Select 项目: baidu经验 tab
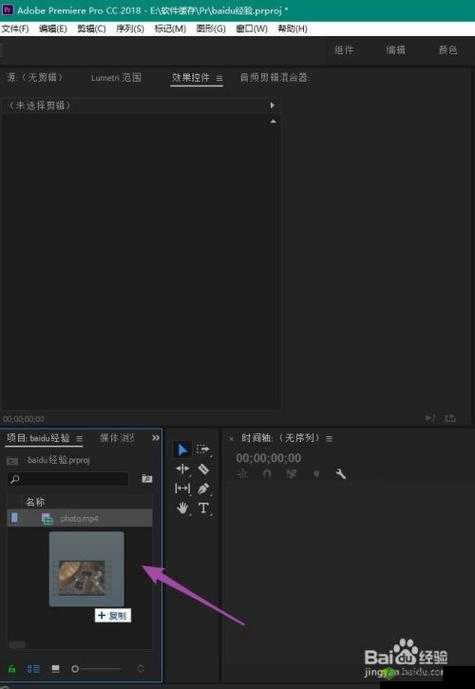This screenshot has height=689, width=475. 38,438
